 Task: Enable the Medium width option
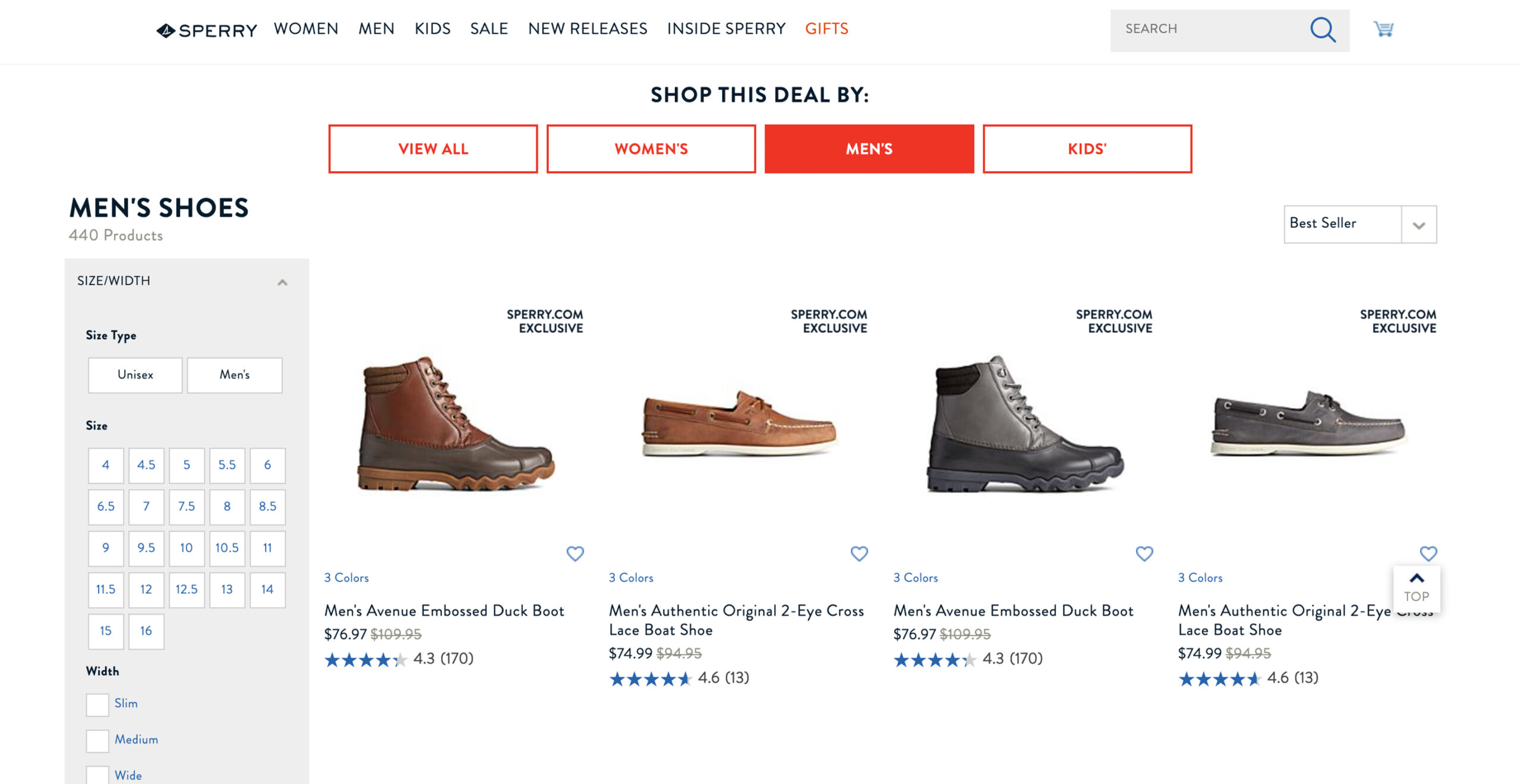pyautogui.click(x=97, y=741)
